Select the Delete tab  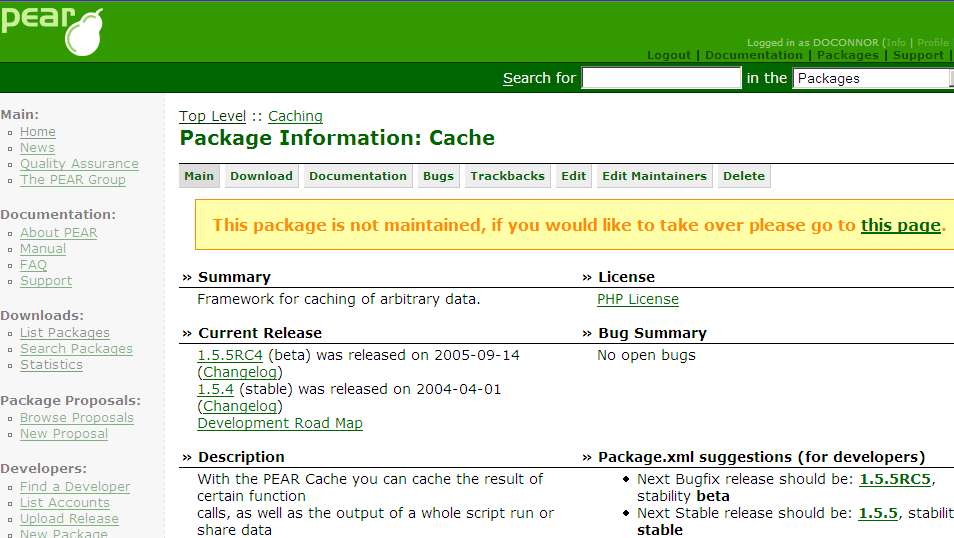pos(743,176)
